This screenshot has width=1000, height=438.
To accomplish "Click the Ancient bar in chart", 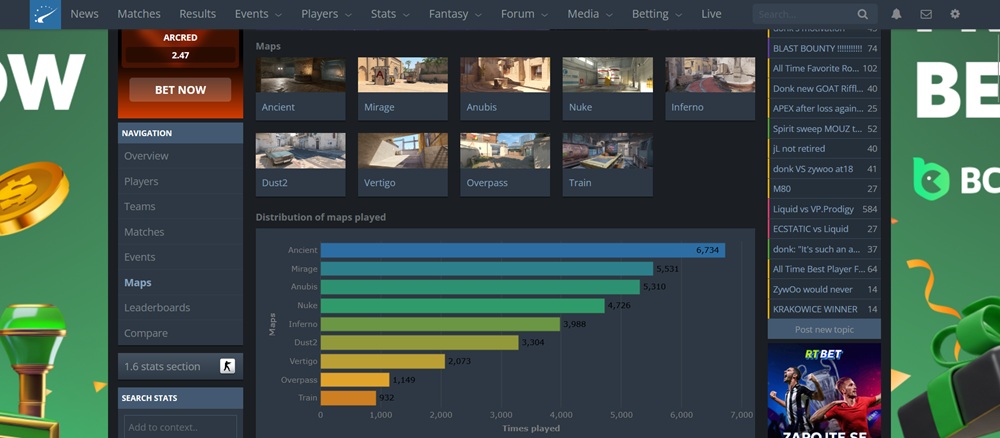I will tap(522, 250).
